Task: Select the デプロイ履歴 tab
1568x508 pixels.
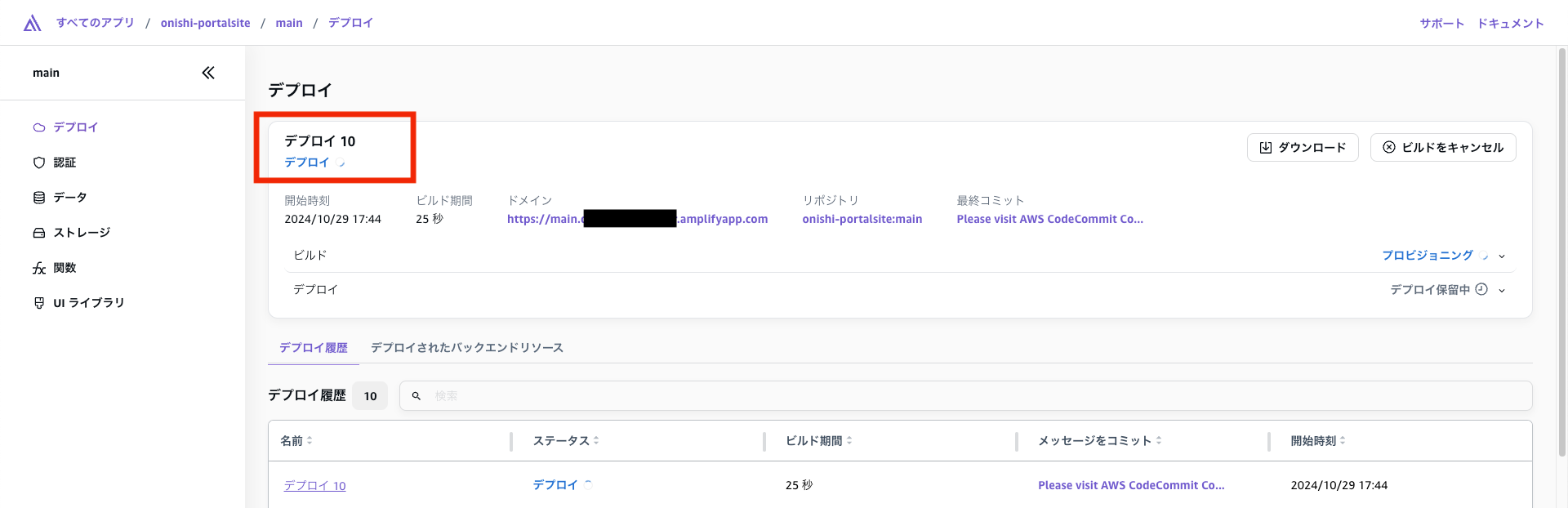Action: [313, 348]
